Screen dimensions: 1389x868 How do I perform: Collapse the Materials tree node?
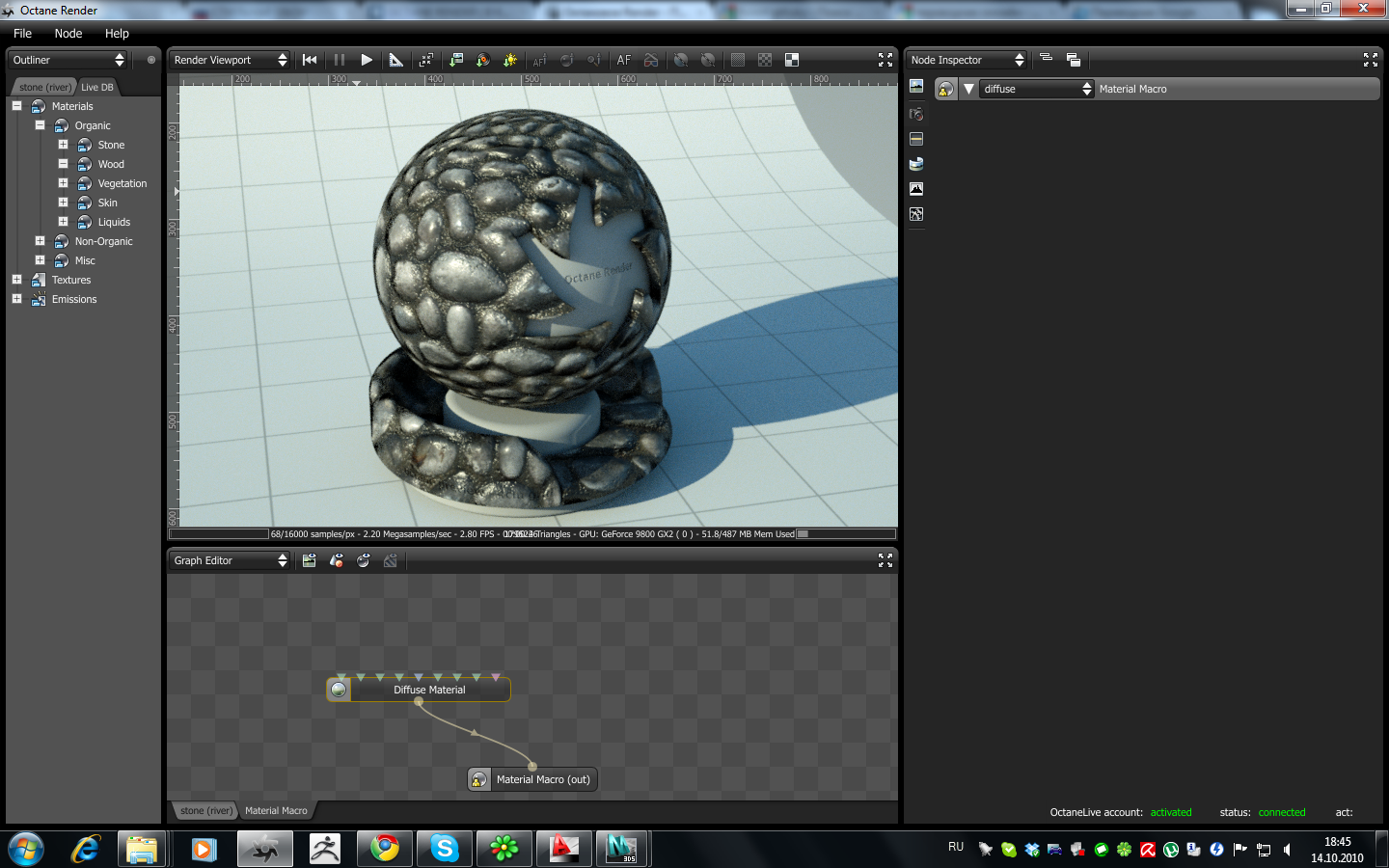pyautogui.click(x=16, y=106)
